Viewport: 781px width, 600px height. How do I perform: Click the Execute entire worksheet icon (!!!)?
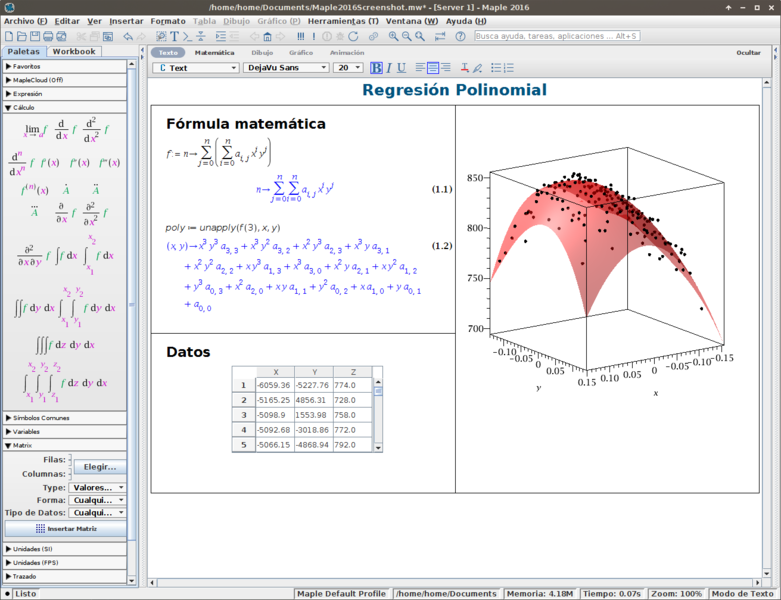(299, 36)
